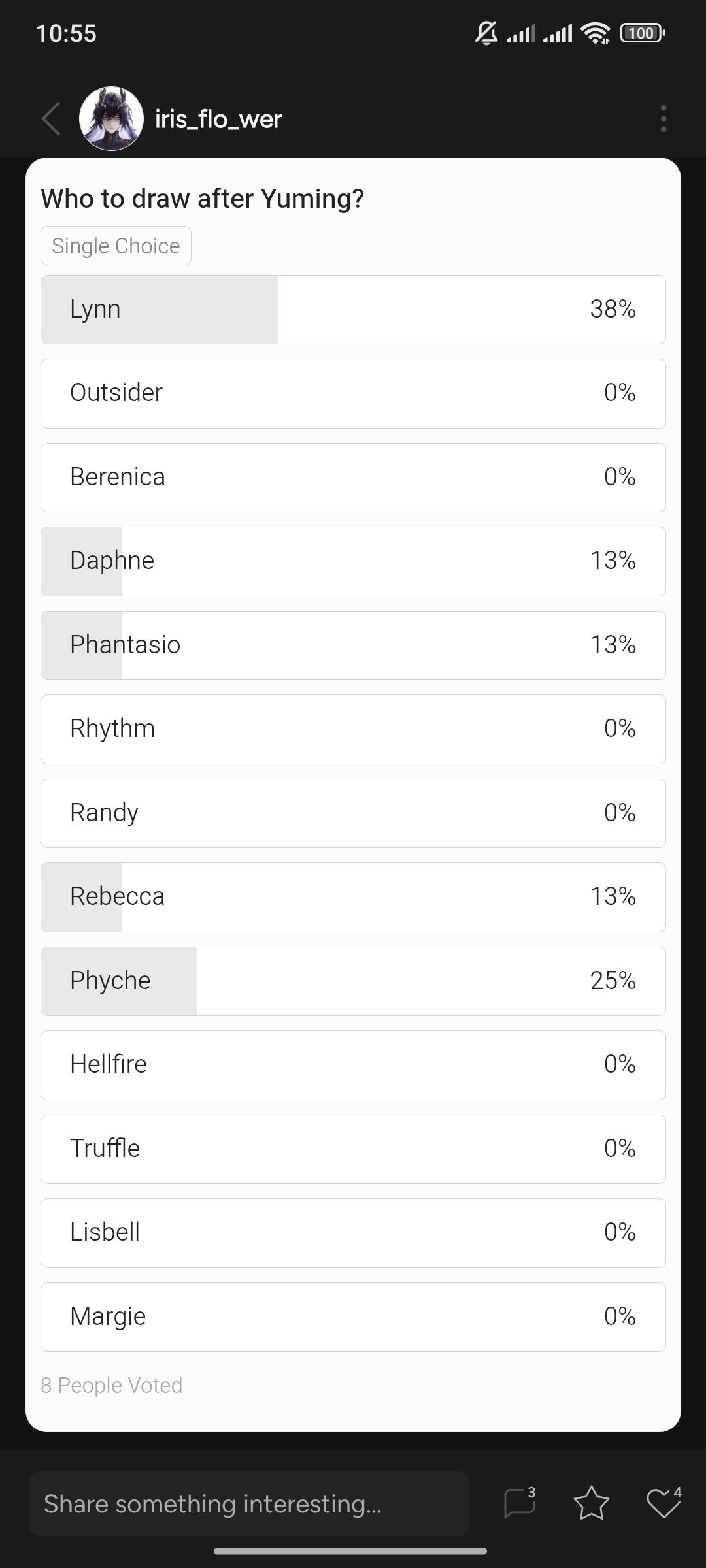The height and width of the screenshot is (1568, 706).
Task: Like the post with heart icon
Action: (x=663, y=1503)
